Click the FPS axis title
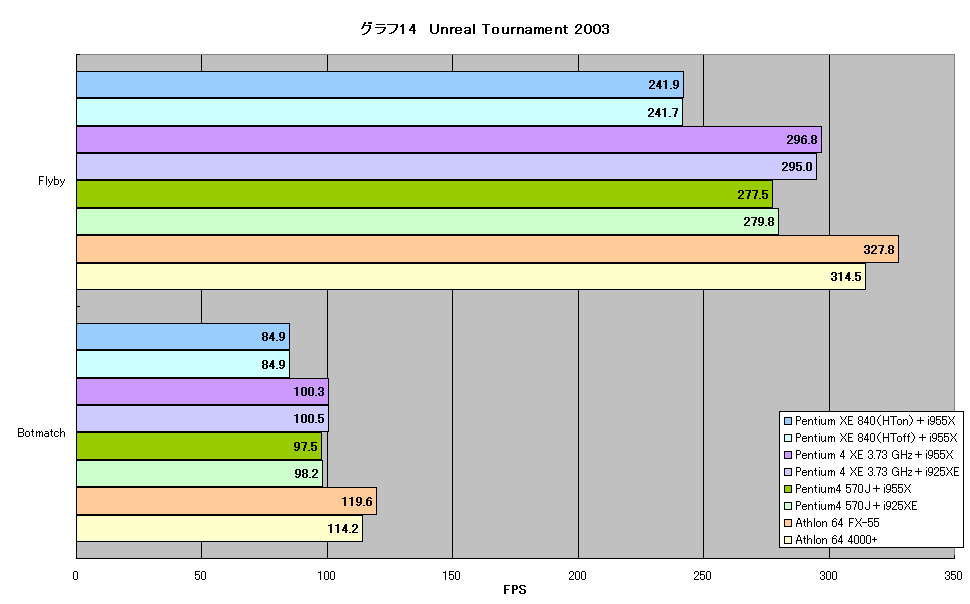 point(515,590)
